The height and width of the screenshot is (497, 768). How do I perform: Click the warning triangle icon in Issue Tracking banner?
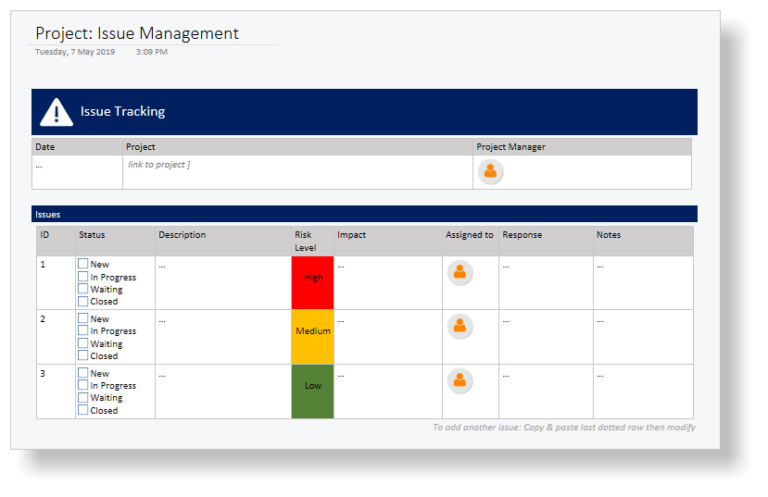coord(56,112)
